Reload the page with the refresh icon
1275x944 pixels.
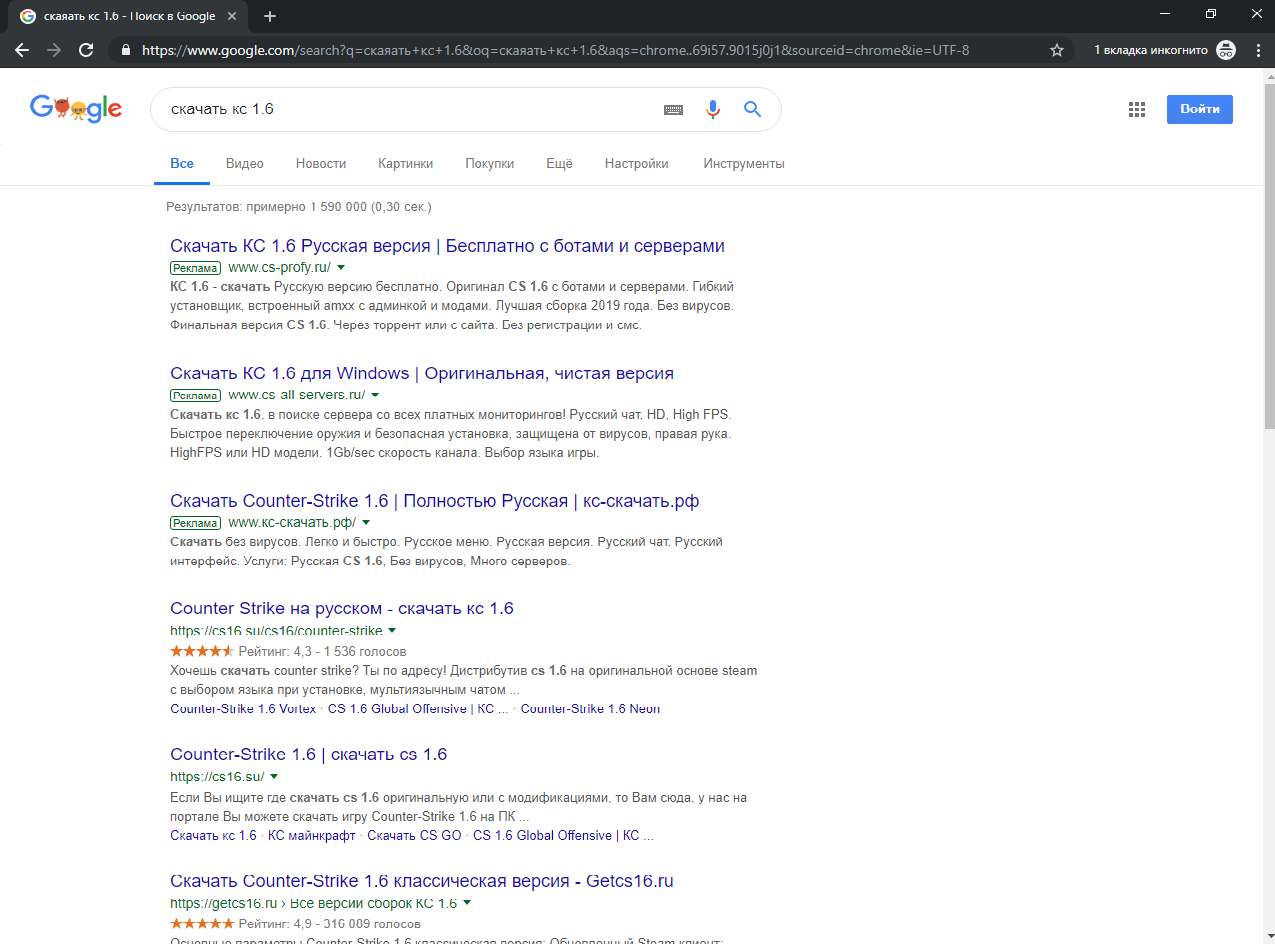tap(86, 50)
